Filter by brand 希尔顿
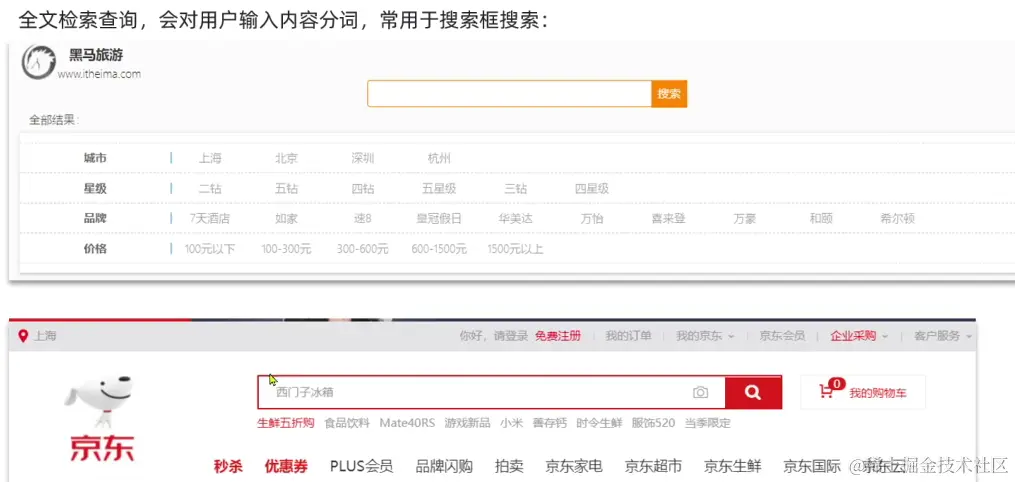 point(897,219)
